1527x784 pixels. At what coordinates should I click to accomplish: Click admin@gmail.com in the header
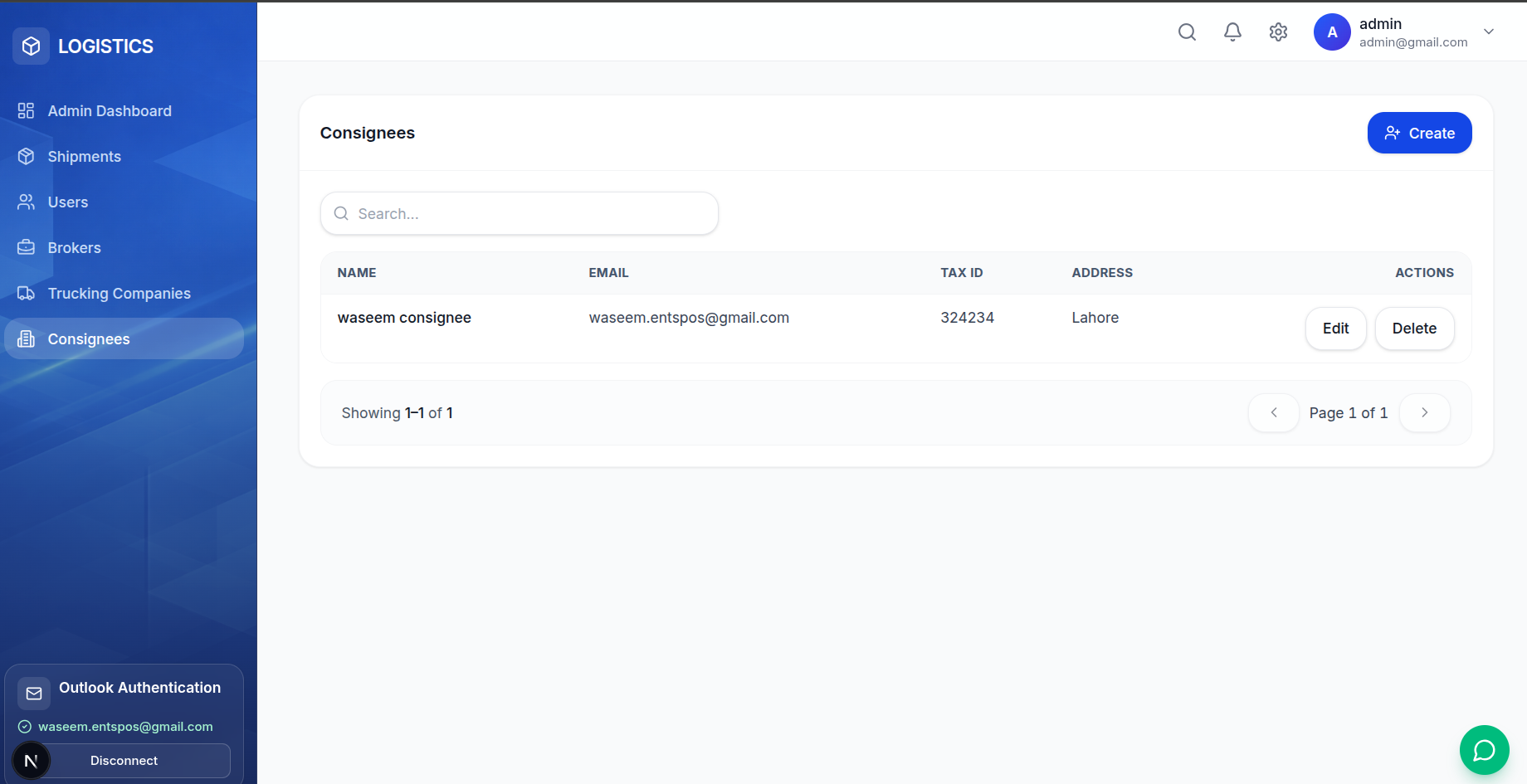tap(1413, 42)
